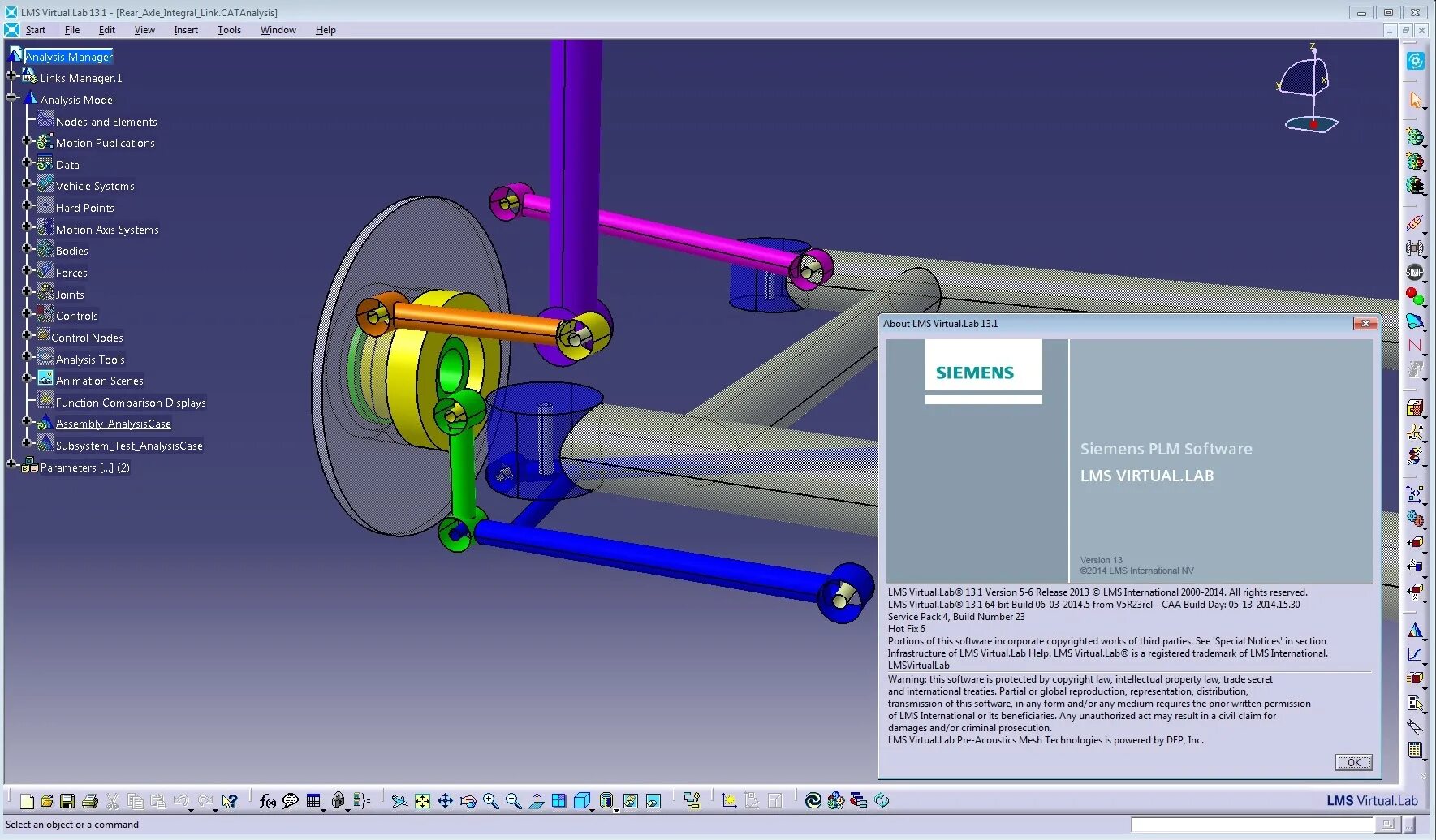Click the Hide/Show icon
The height and width of the screenshot is (840, 1436).
[630, 801]
